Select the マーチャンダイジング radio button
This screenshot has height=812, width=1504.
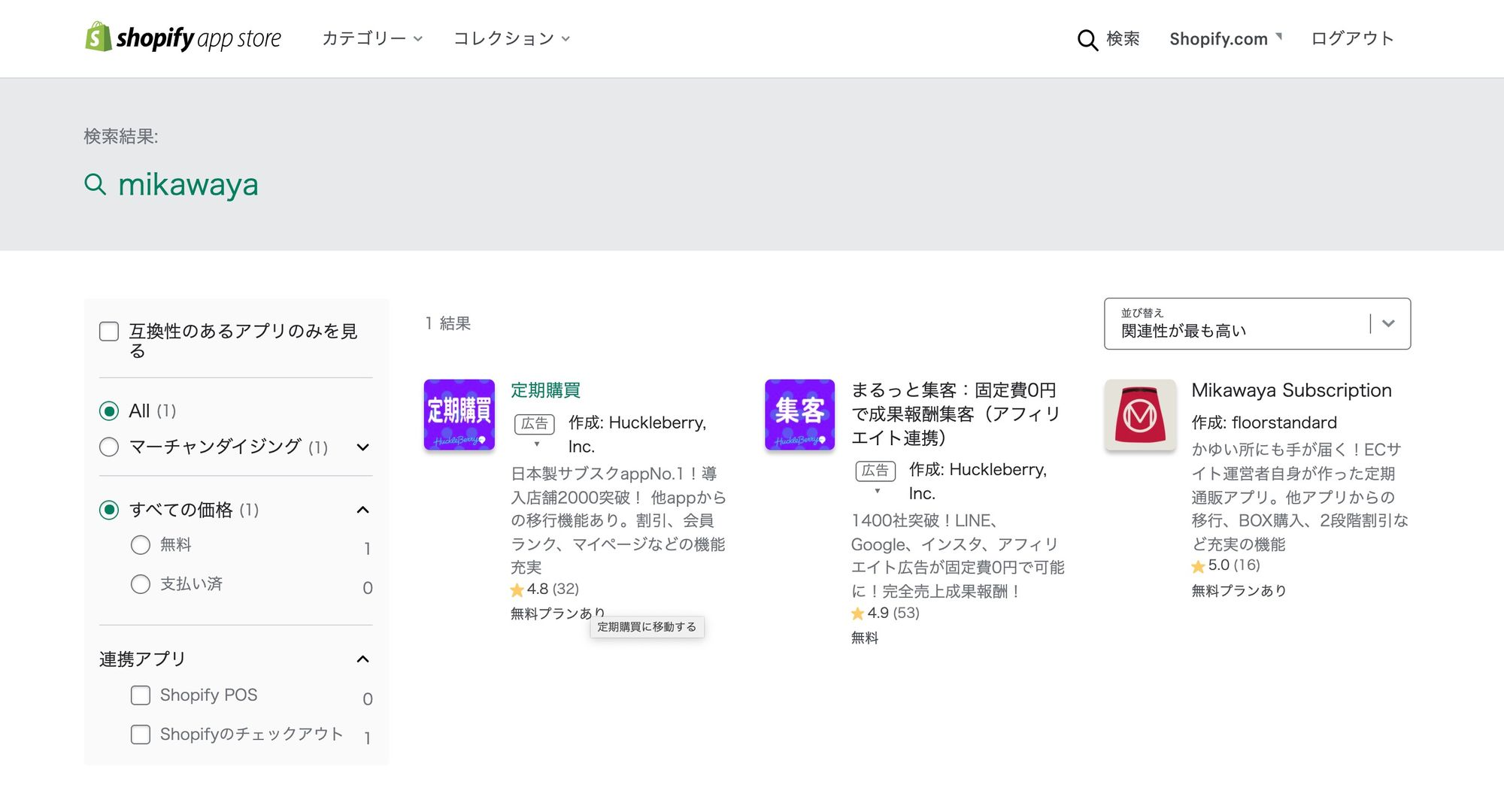[x=108, y=447]
